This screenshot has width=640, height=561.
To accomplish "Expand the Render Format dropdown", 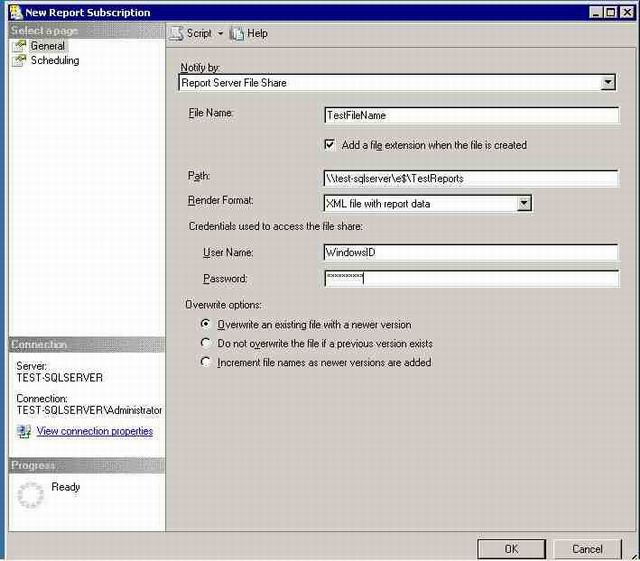I will pyautogui.click(x=524, y=203).
